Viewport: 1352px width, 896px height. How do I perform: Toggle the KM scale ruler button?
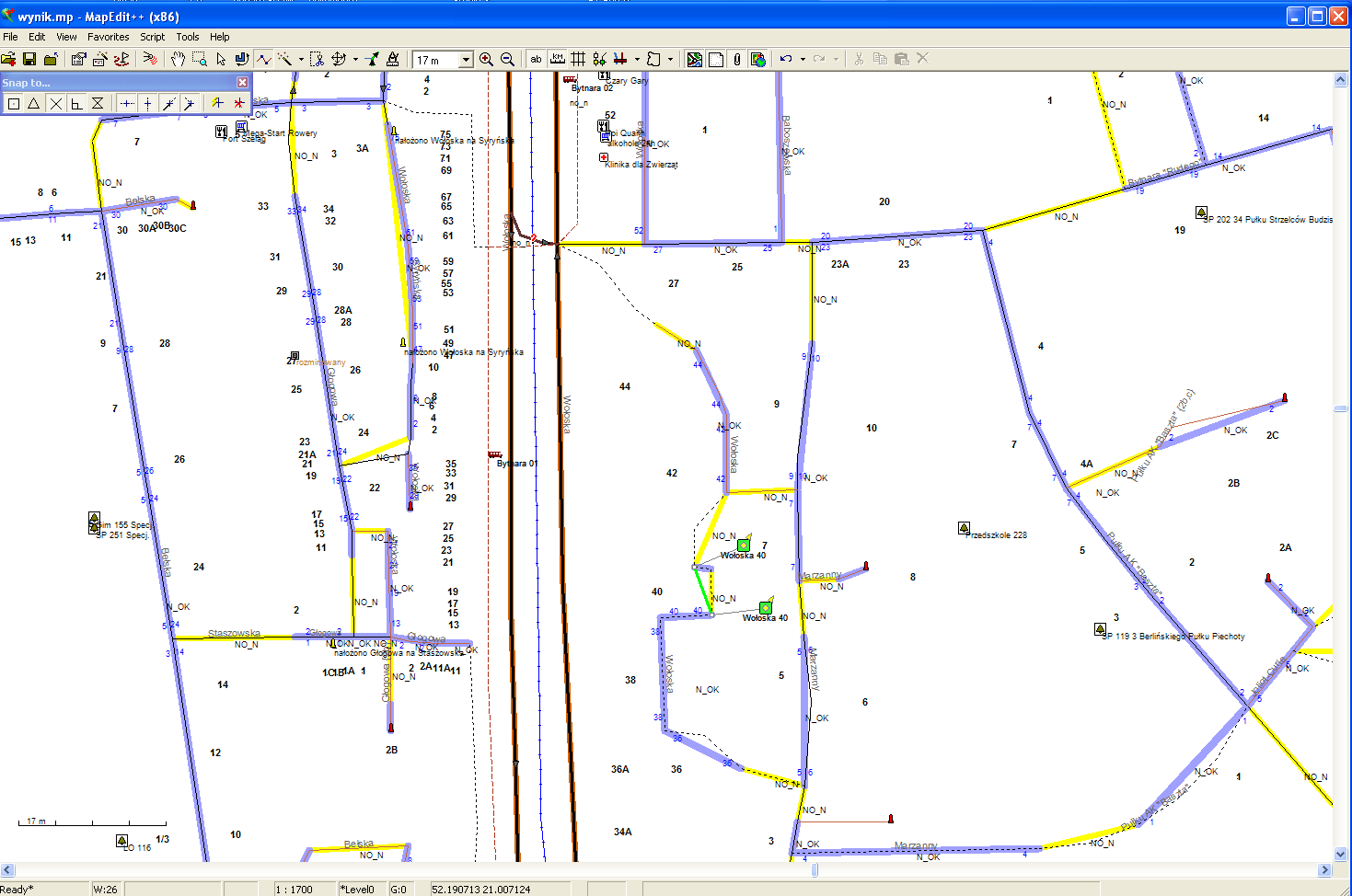(557, 59)
